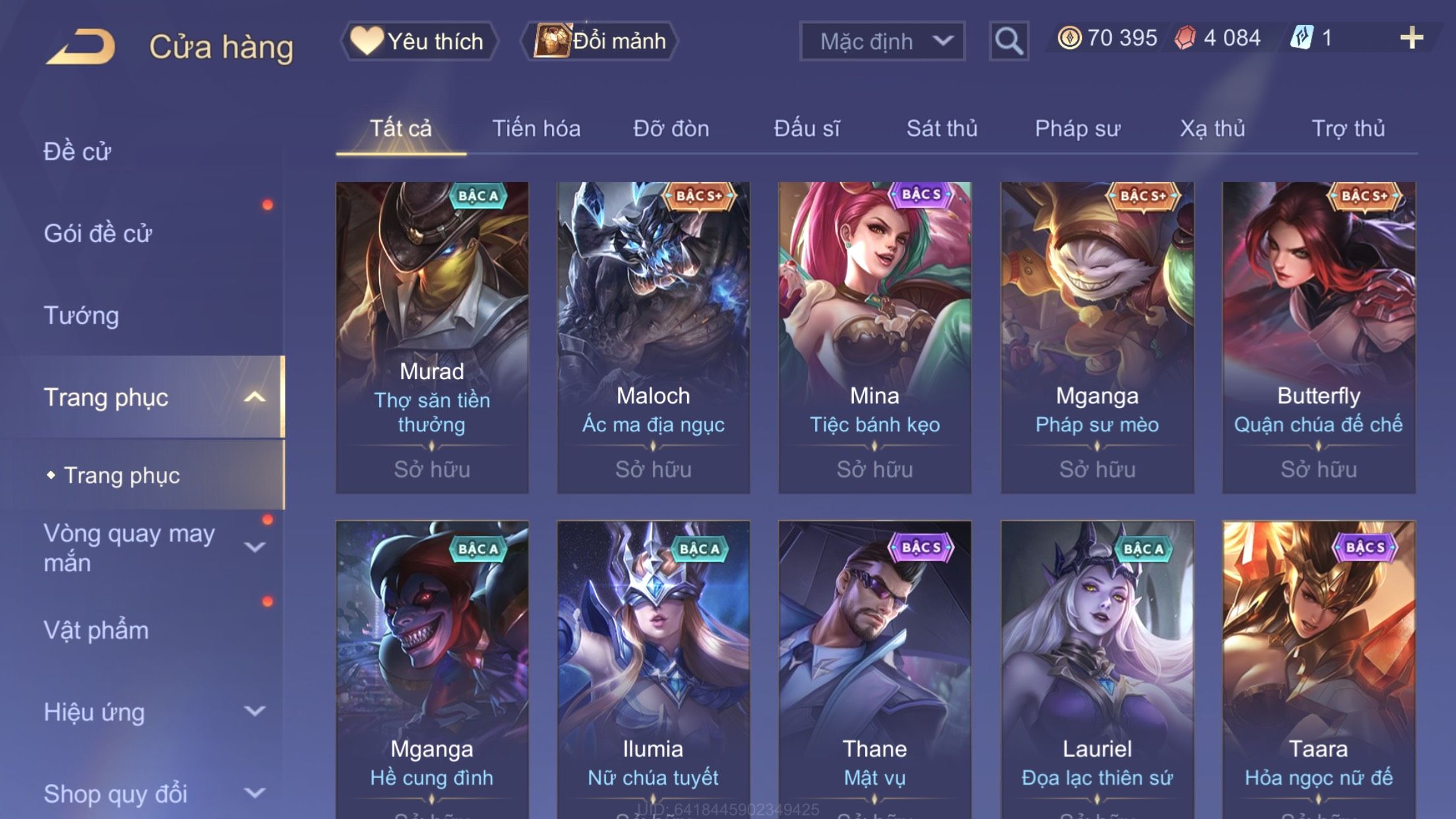Open Tướng in the sidebar

tap(81, 315)
